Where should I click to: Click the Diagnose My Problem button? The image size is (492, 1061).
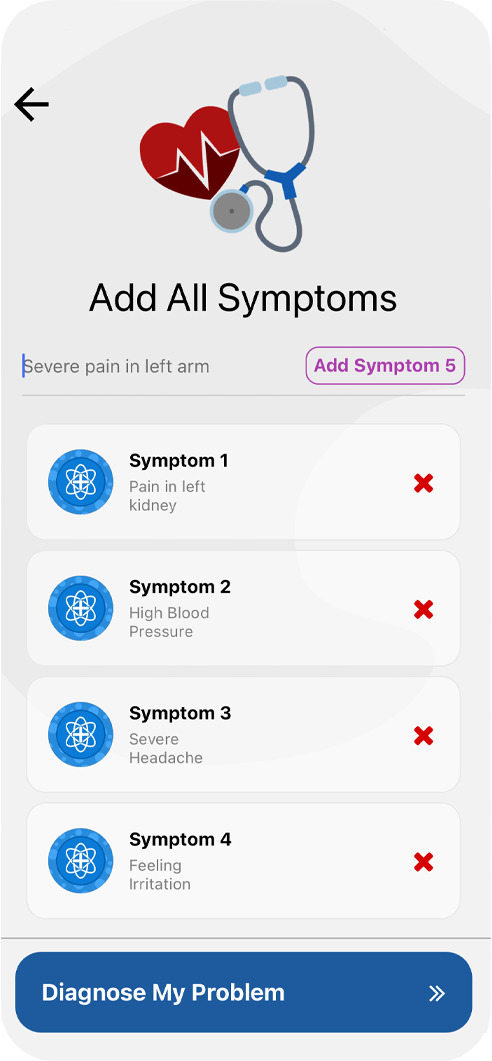point(244,992)
